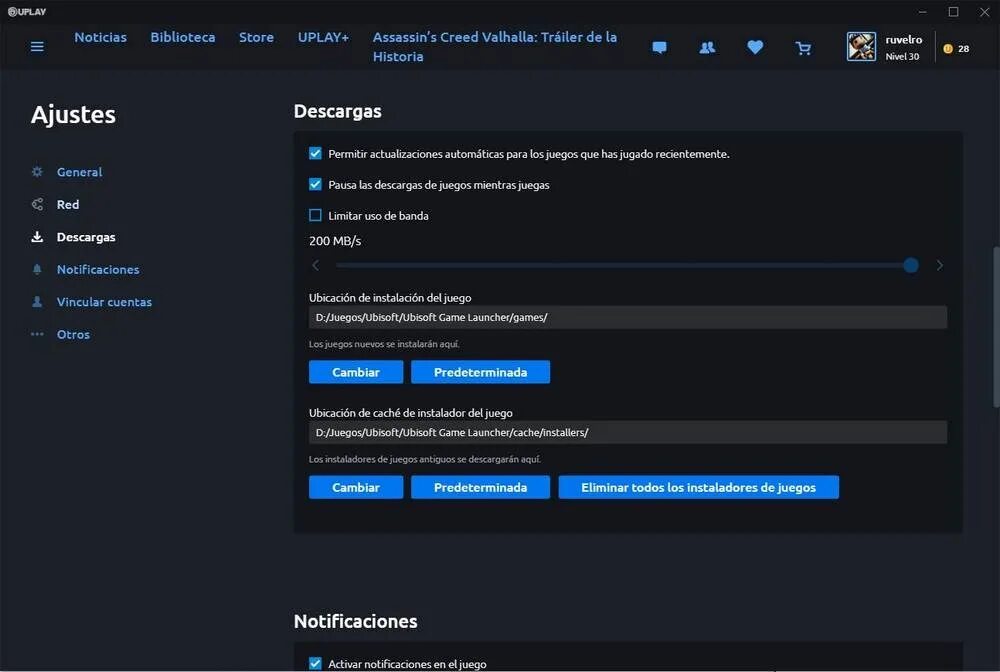Click the Otros three-dots icon

[x=37, y=334]
